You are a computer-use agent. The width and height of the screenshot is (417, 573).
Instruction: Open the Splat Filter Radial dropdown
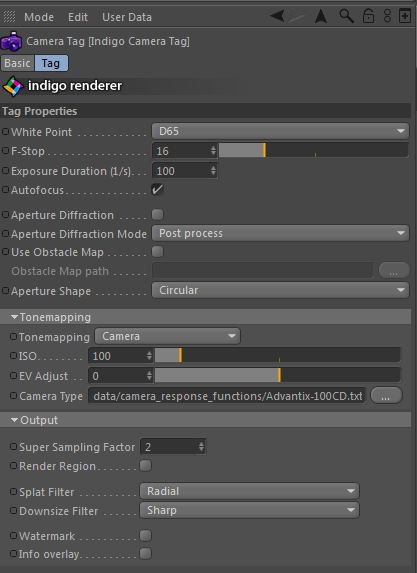249,492
